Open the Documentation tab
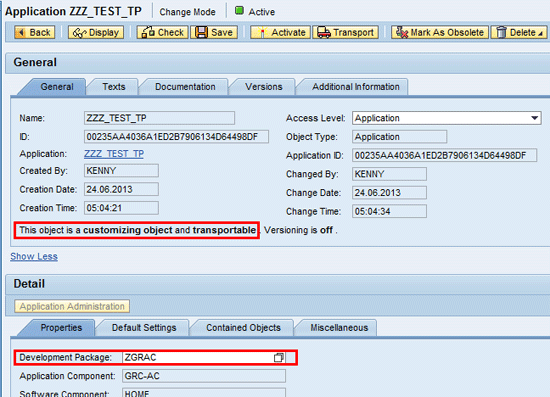The width and height of the screenshot is (550, 397). click(x=185, y=87)
